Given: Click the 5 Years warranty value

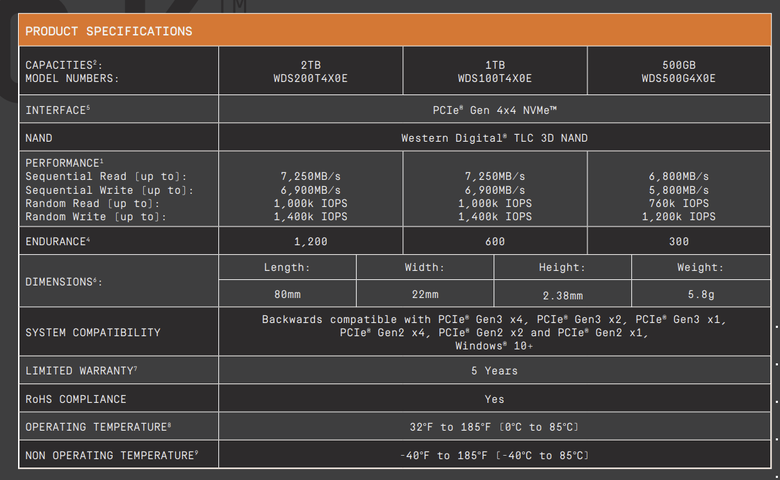Looking at the screenshot, I should (x=494, y=371).
